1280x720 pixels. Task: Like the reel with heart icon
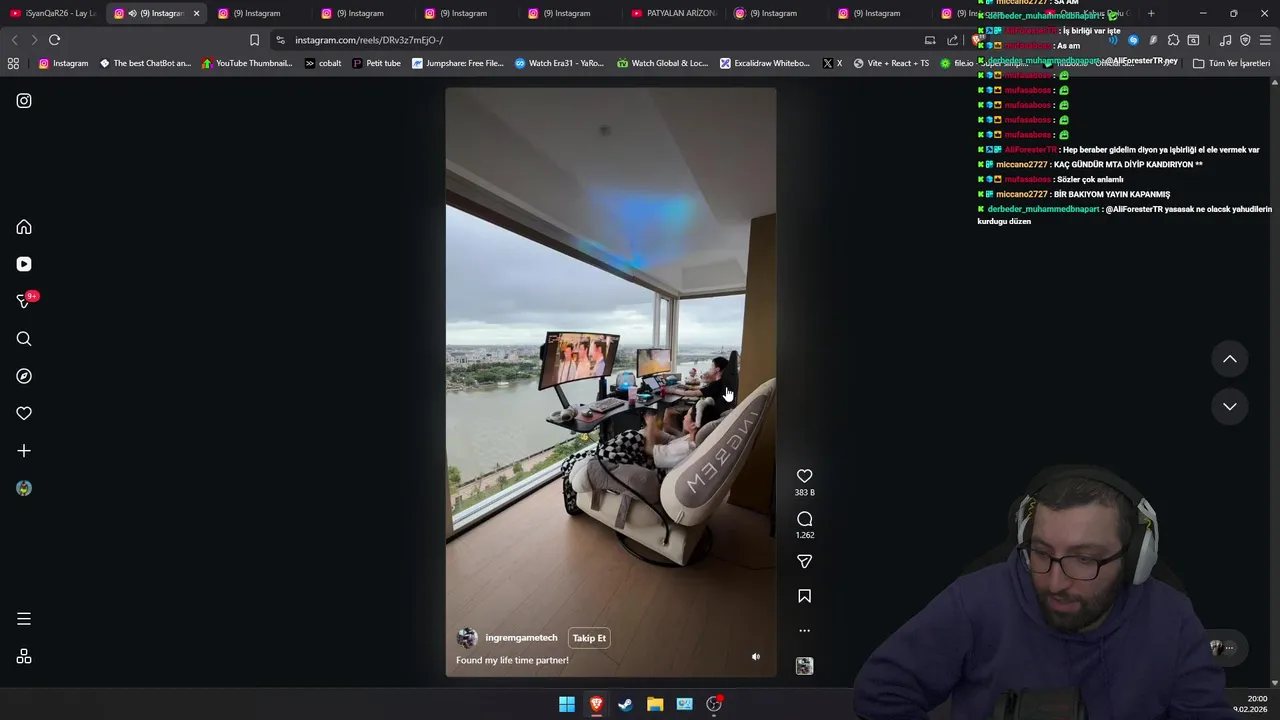(804, 476)
